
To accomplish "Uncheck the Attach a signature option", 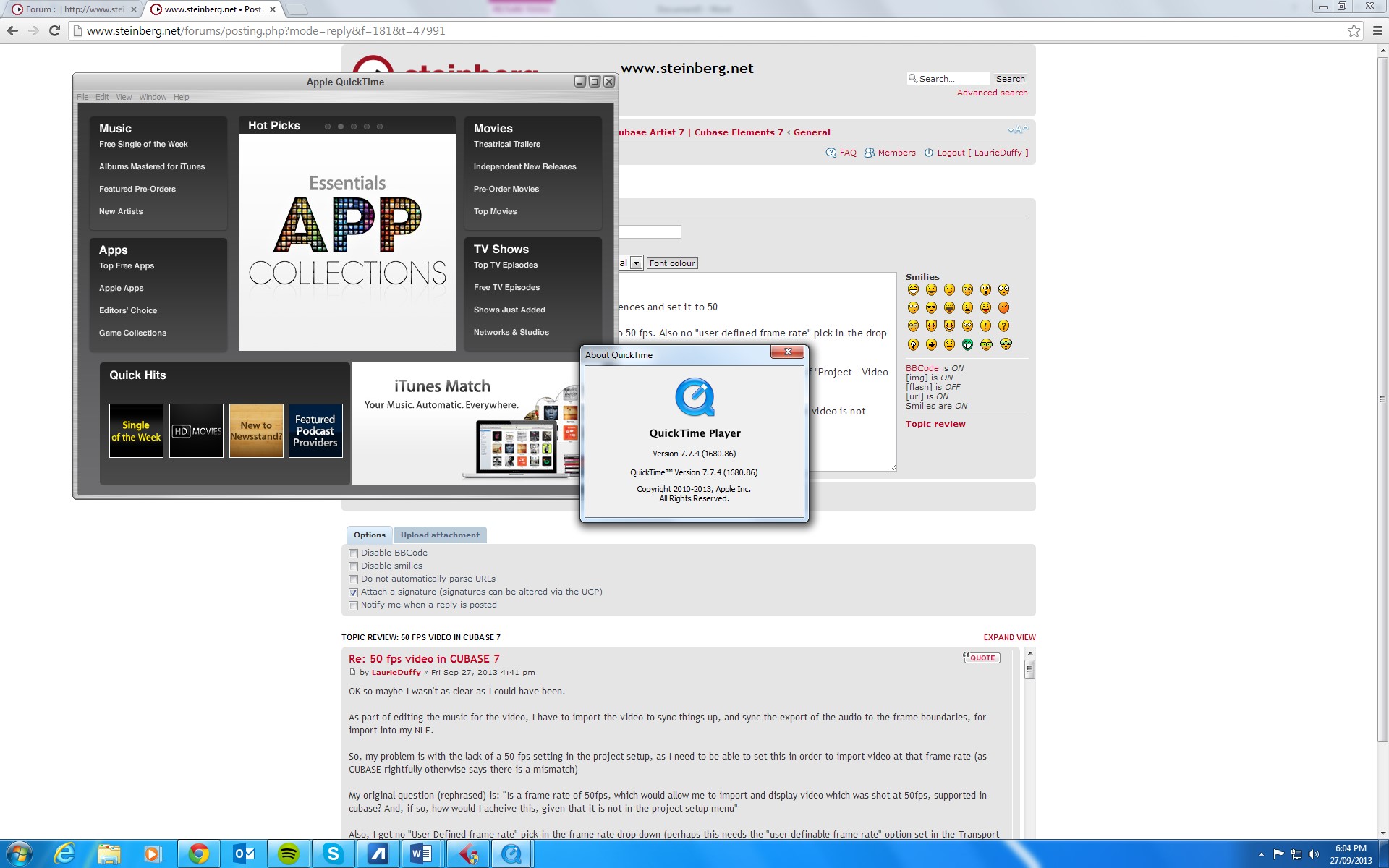I will (x=354, y=592).
